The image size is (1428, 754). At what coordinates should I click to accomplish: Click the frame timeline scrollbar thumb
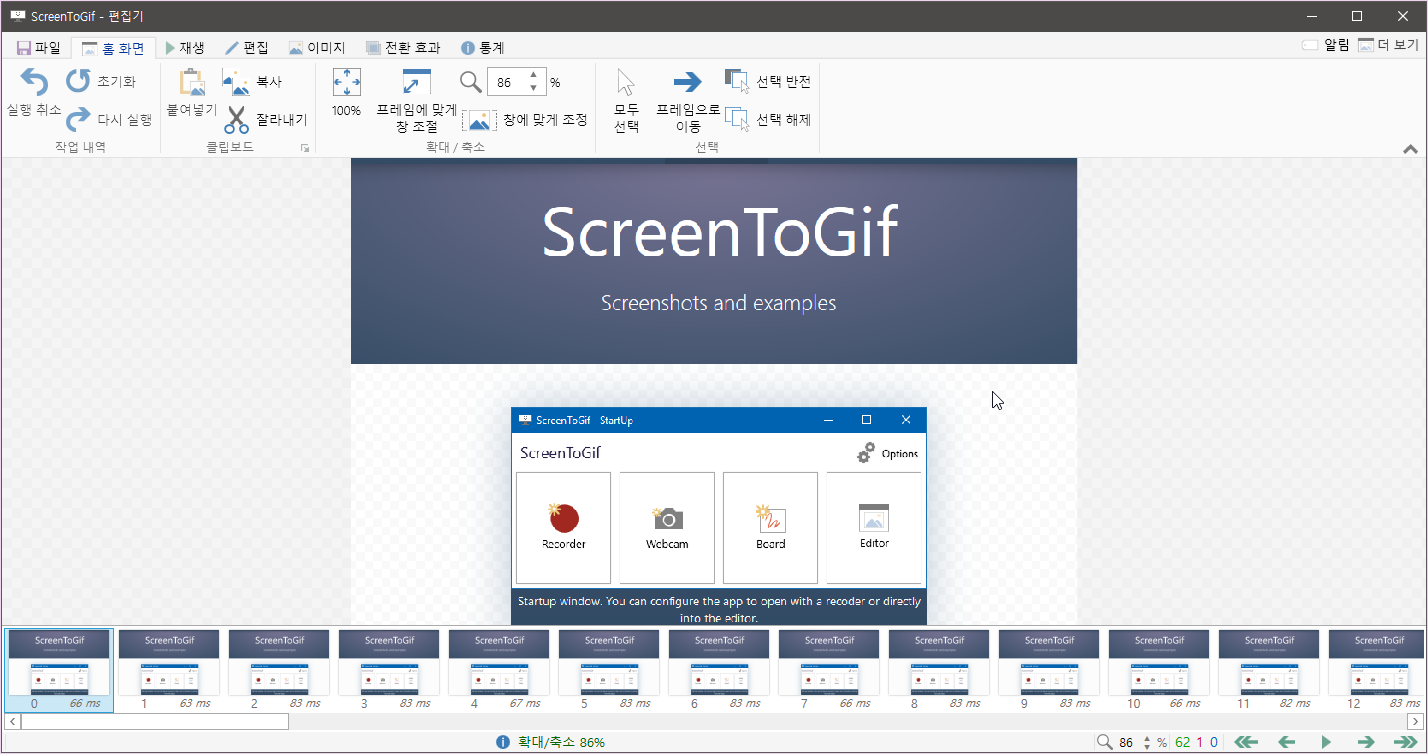(154, 721)
